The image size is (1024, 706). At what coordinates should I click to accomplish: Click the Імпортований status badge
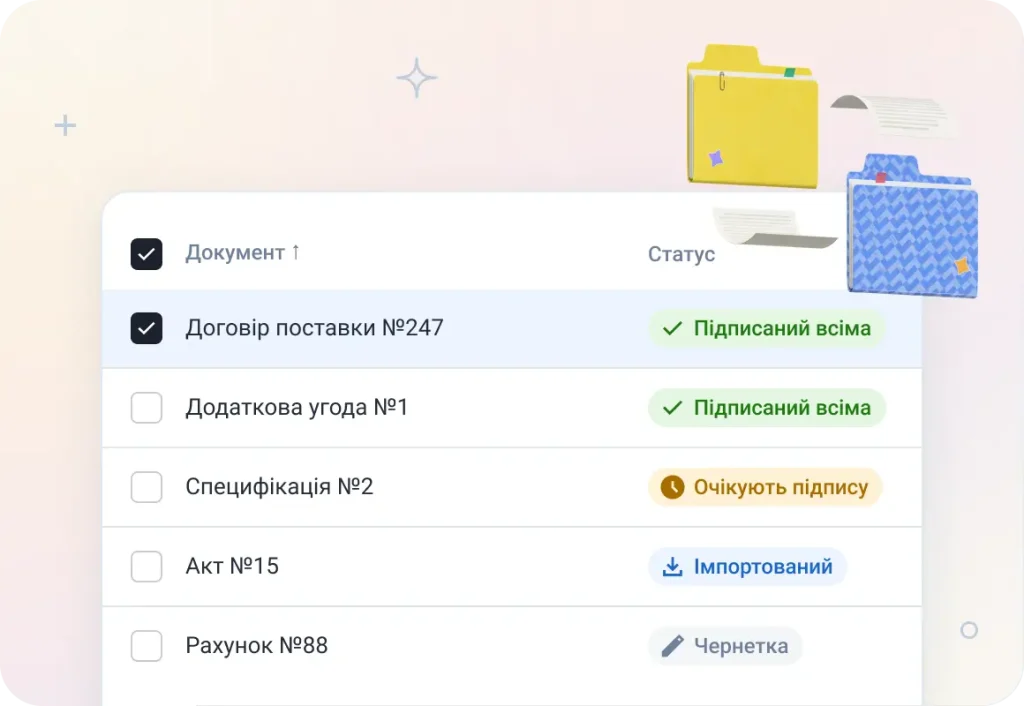[x=747, y=566]
